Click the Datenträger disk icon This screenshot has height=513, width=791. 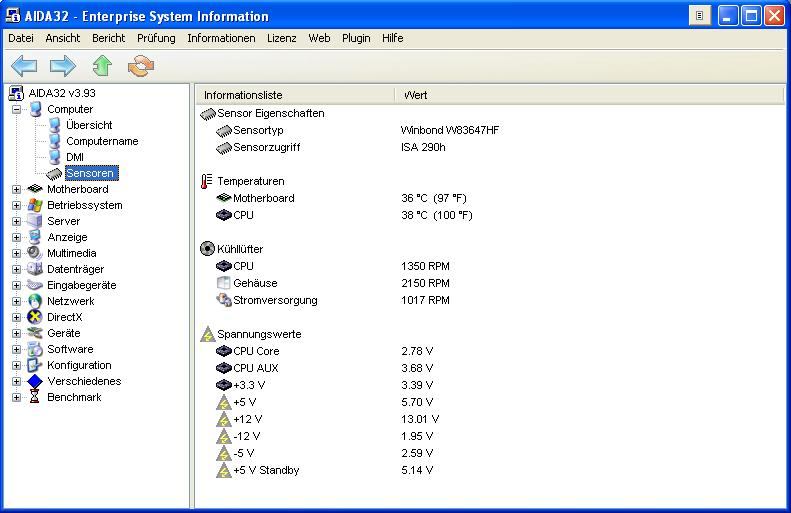click(x=35, y=269)
